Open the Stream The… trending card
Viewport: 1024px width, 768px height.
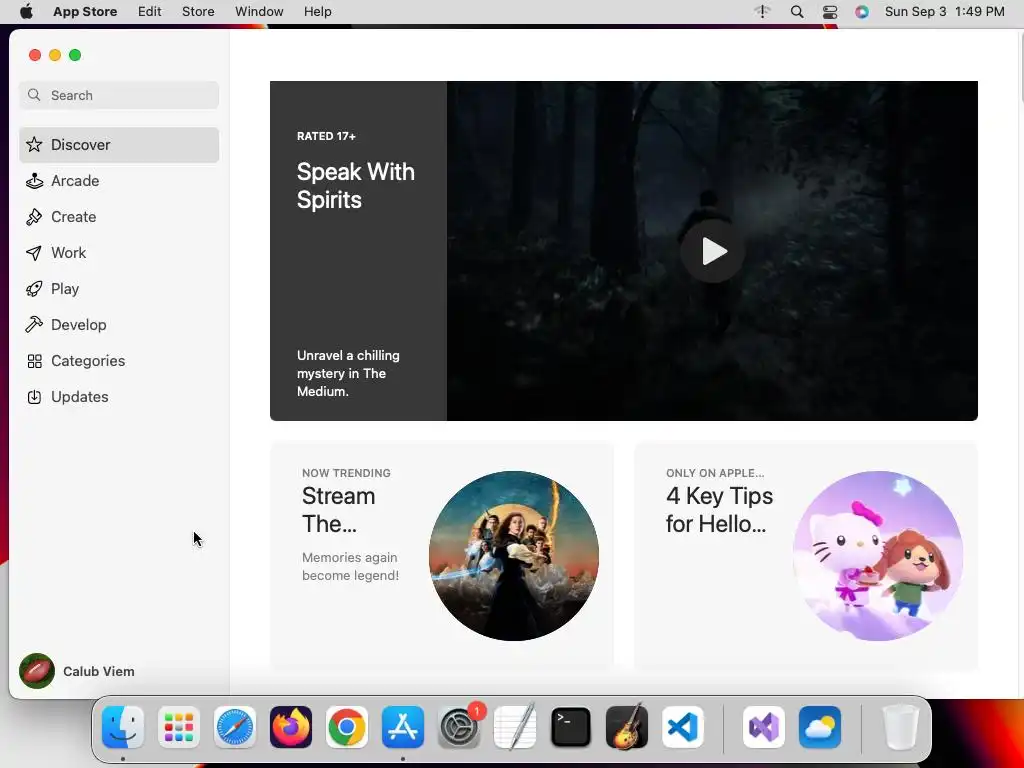pos(442,556)
